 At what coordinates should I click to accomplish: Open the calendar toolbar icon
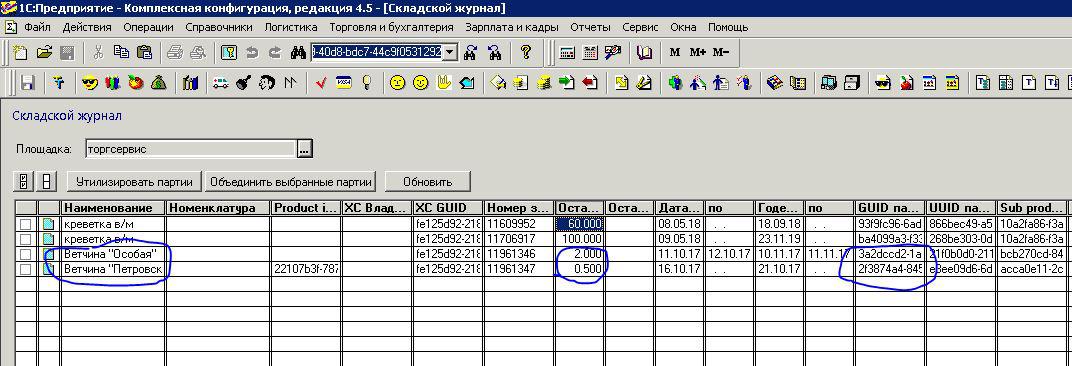[590, 53]
